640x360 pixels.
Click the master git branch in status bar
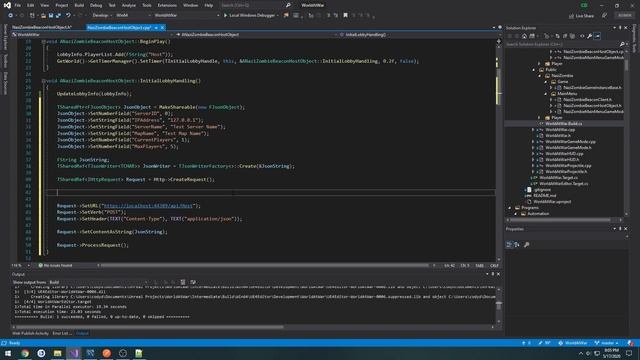pos(607,343)
